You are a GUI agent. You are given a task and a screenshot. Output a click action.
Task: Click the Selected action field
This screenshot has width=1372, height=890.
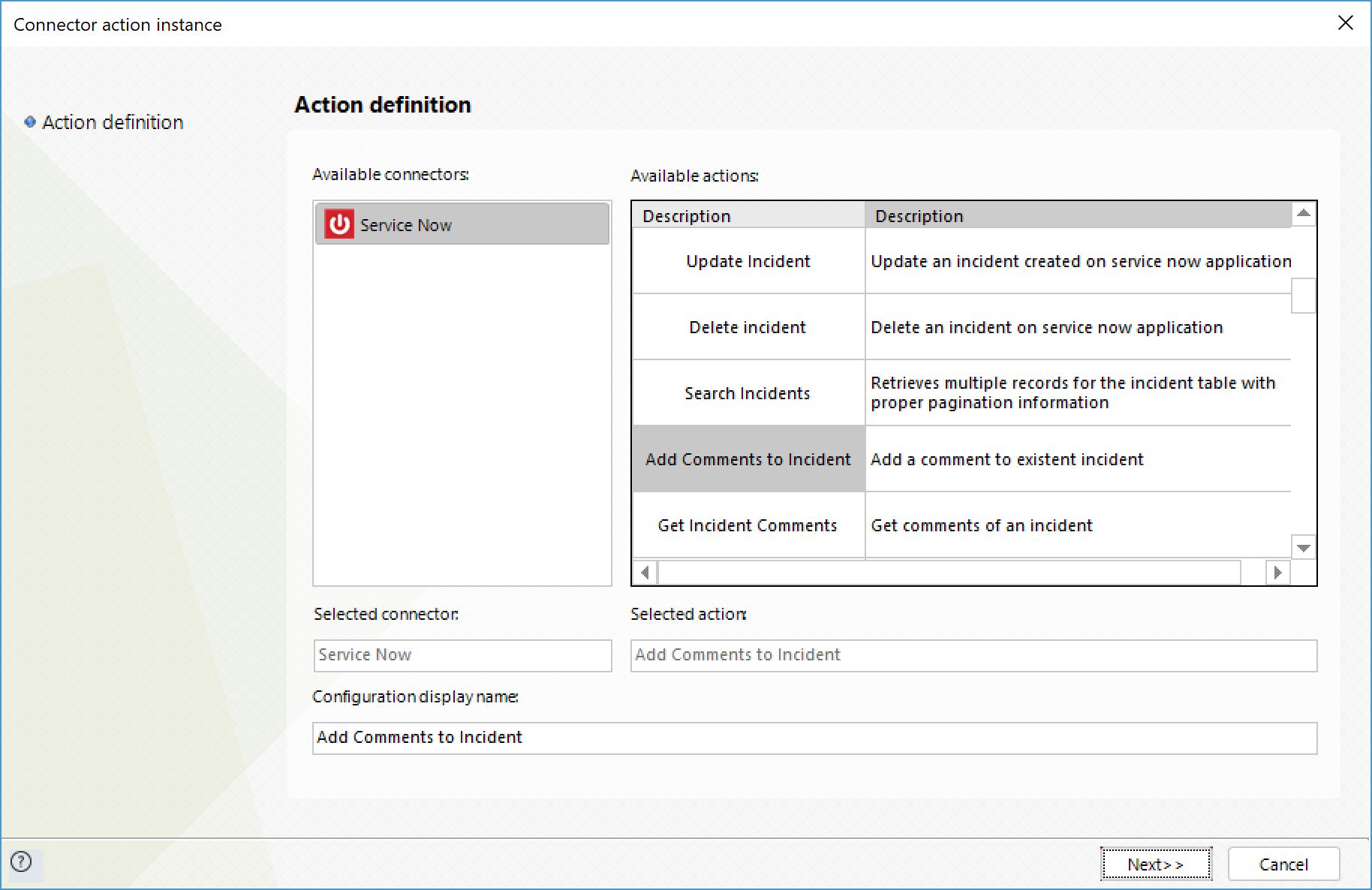click(x=973, y=655)
